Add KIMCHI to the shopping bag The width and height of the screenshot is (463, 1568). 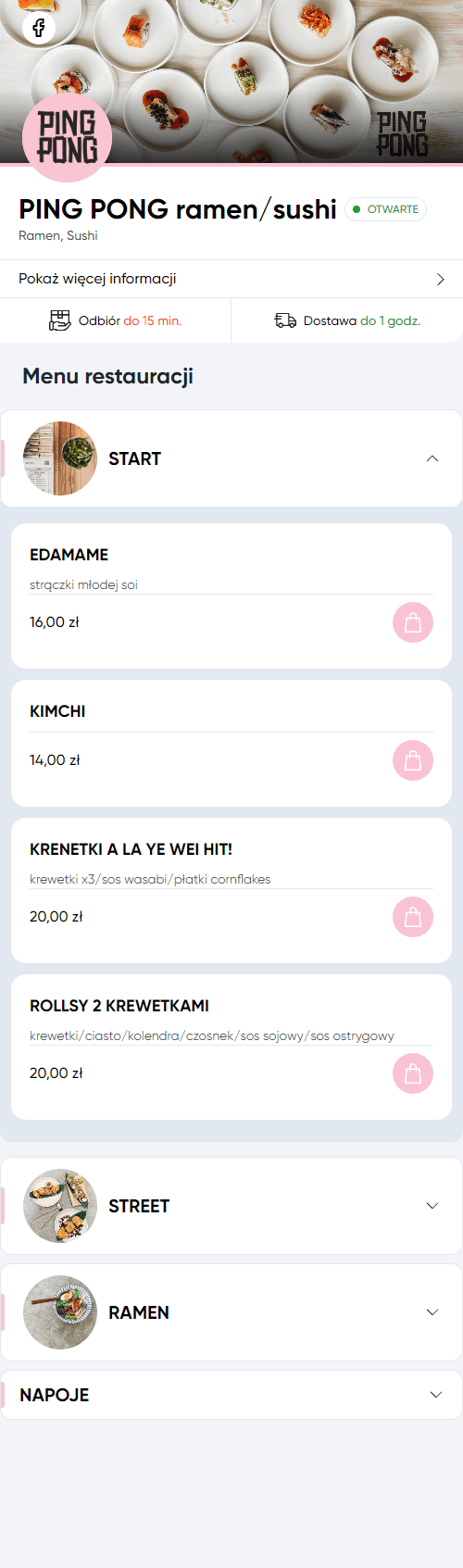coord(413,761)
